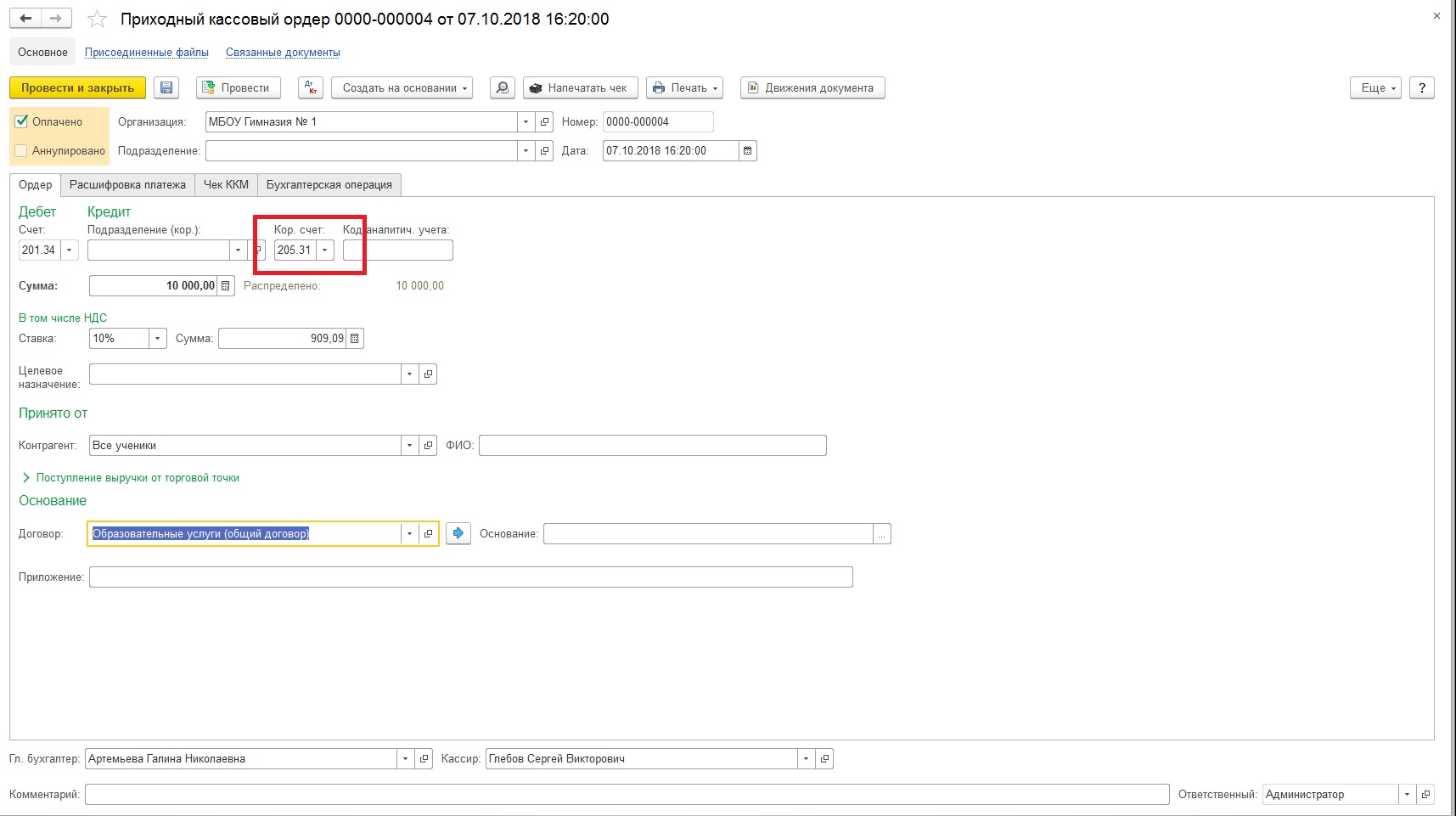The height and width of the screenshot is (816, 1456).
Task: Open the Контрагент record with open icon
Action: pyautogui.click(x=429, y=446)
